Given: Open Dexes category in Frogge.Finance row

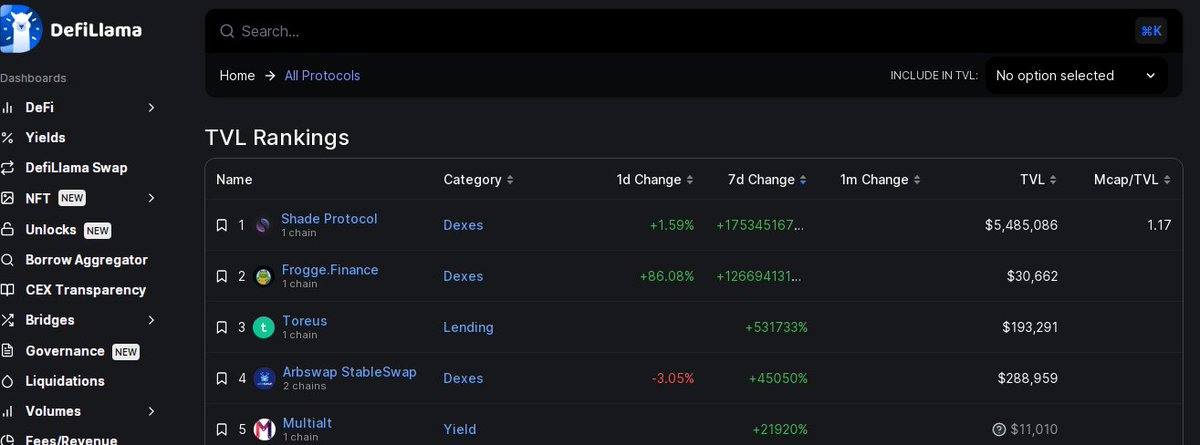Looking at the screenshot, I should coord(463,277).
